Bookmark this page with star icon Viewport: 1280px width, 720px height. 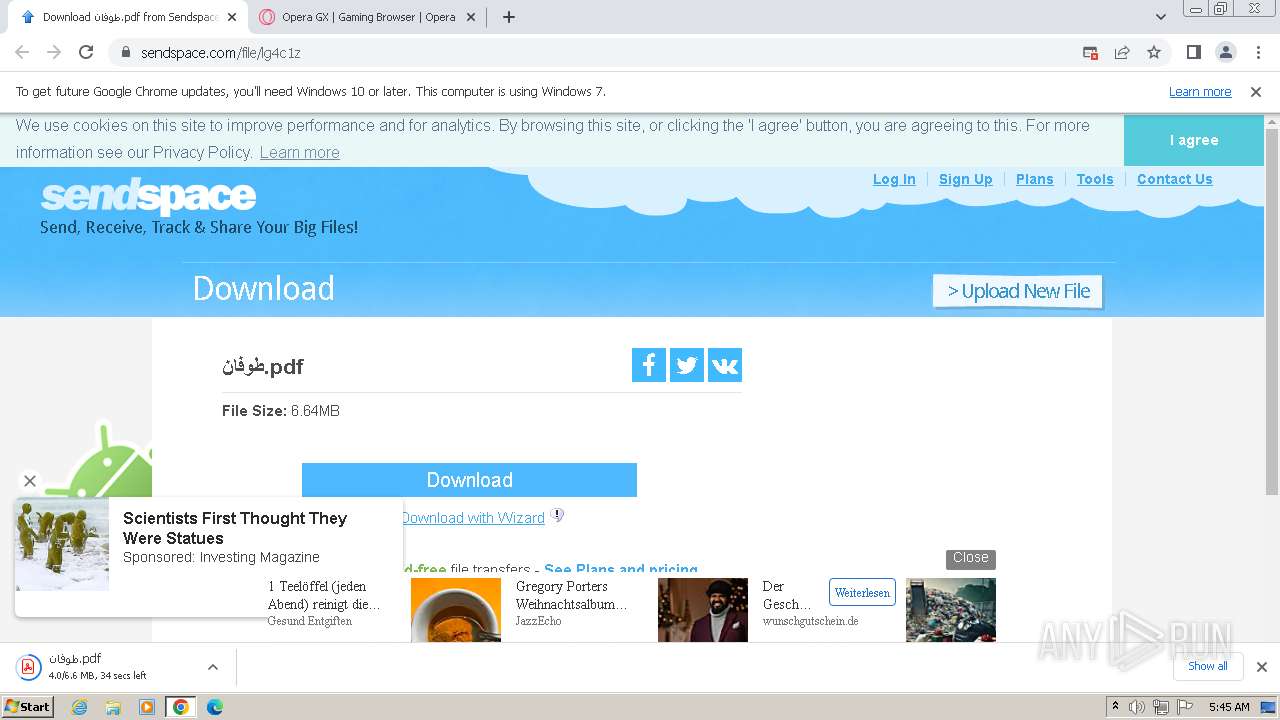(1154, 52)
